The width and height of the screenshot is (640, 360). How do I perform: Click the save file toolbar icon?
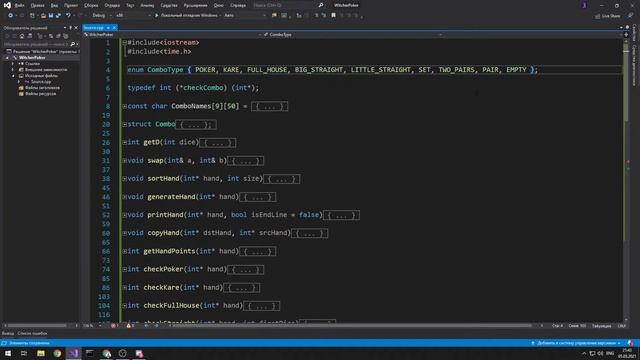pos(51,16)
